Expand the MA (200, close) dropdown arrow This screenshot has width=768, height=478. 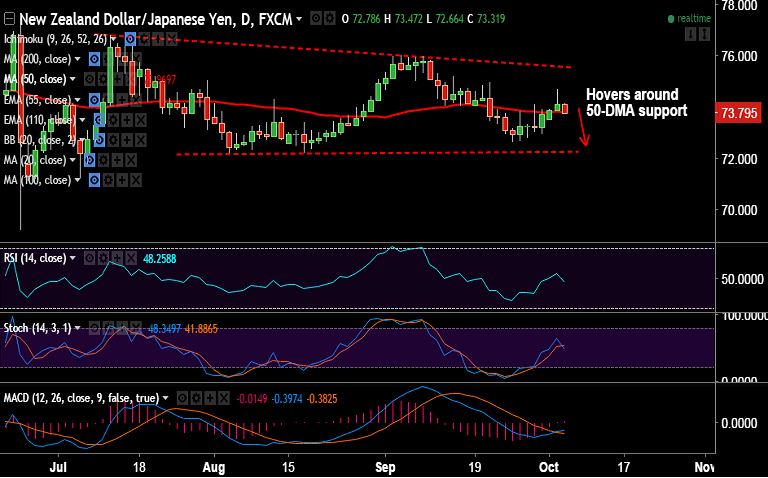pyautogui.click(x=77, y=59)
